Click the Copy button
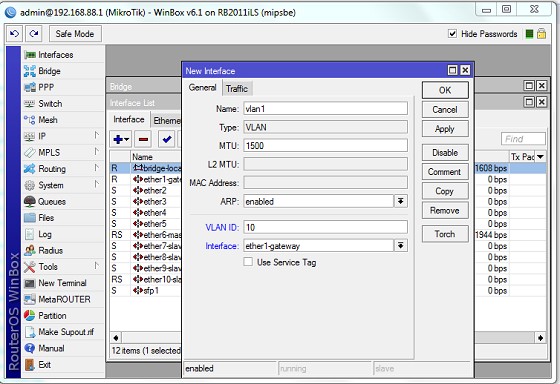The width and height of the screenshot is (560, 384). click(445, 191)
